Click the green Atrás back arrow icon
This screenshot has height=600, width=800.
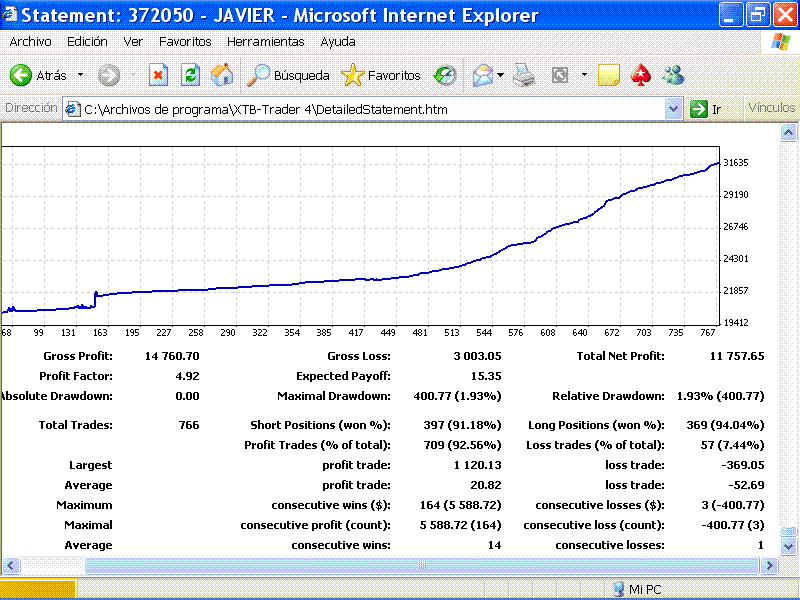[21, 76]
